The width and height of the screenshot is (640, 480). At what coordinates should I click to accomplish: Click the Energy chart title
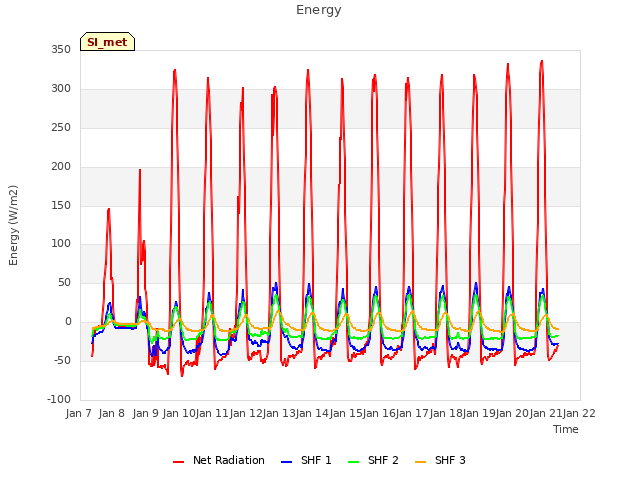pos(319,10)
